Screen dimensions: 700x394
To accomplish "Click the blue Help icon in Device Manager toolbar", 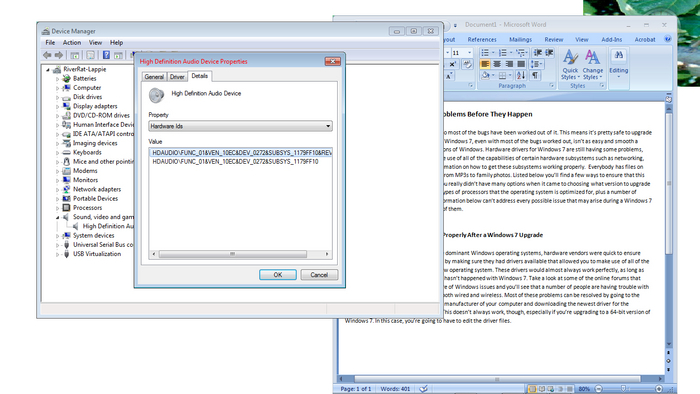I will point(106,55).
